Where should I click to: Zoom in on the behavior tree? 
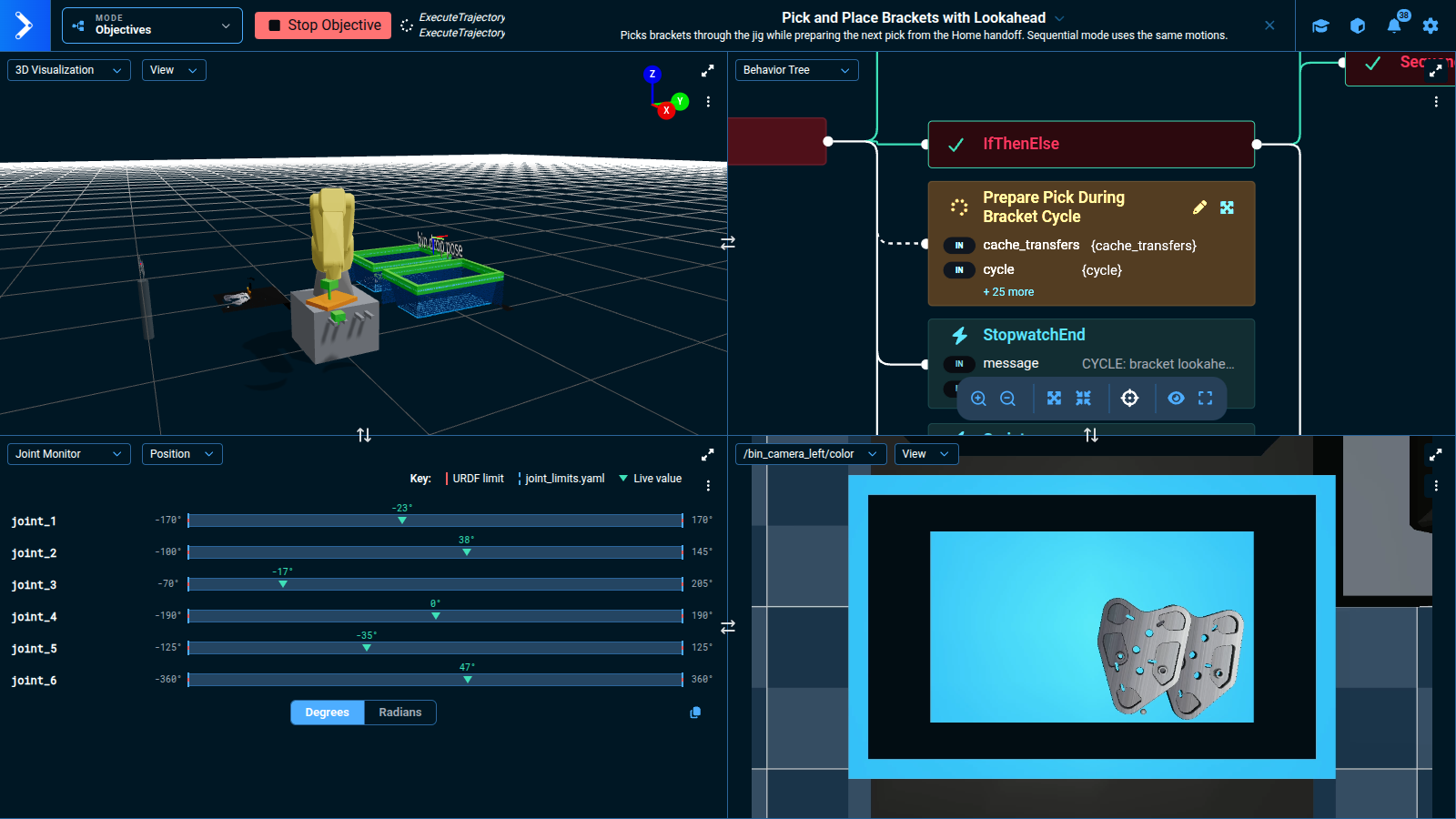click(x=978, y=399)
